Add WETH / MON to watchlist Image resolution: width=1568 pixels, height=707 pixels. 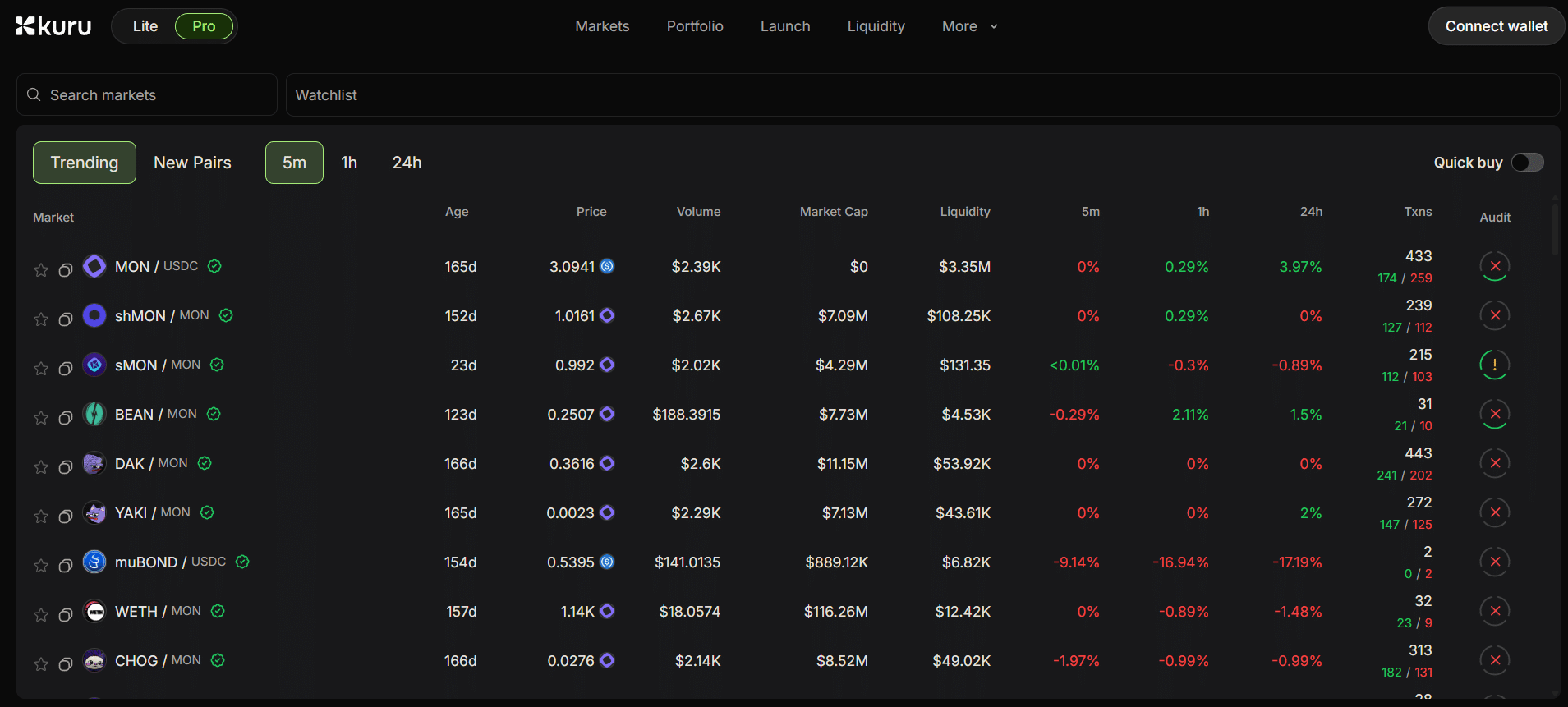(x=41, y=615)
